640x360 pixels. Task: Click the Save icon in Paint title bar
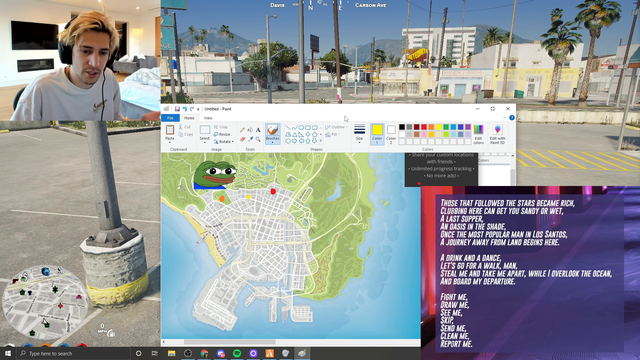[x=177, y=109]
